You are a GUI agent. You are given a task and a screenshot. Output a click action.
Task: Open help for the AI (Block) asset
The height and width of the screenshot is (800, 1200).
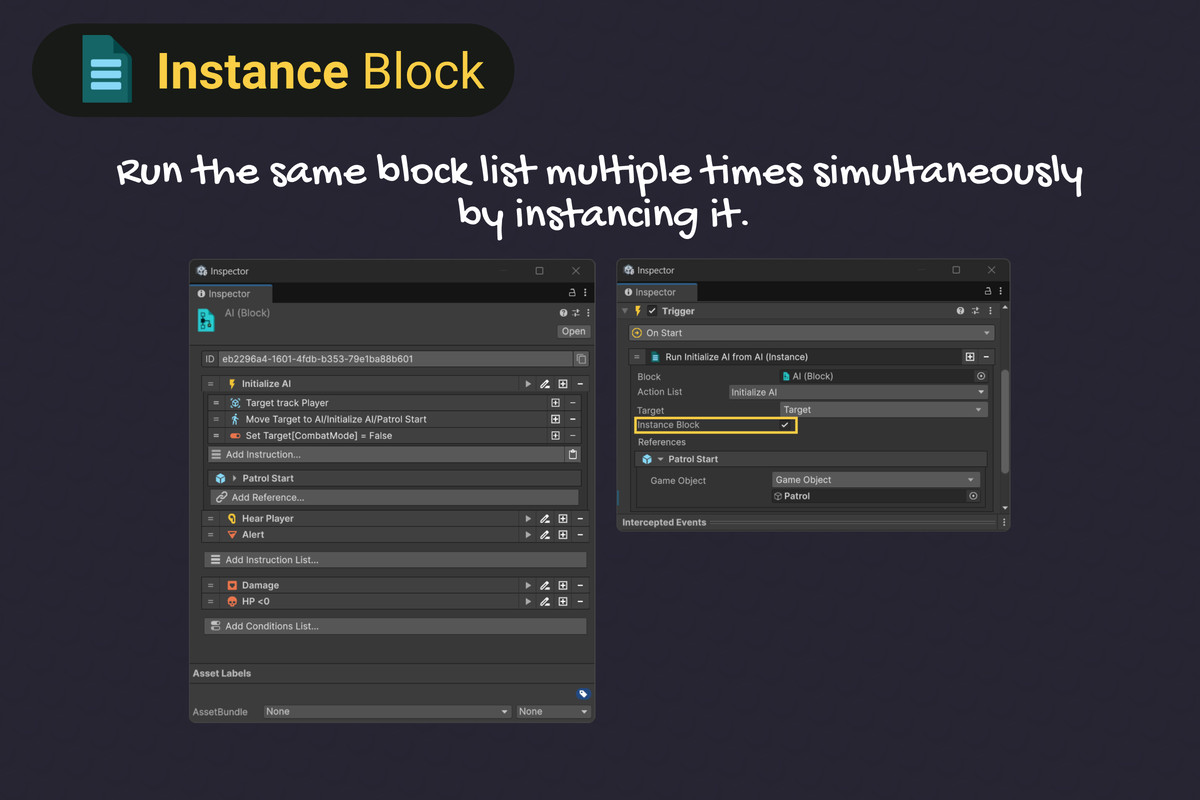[564, 313]
